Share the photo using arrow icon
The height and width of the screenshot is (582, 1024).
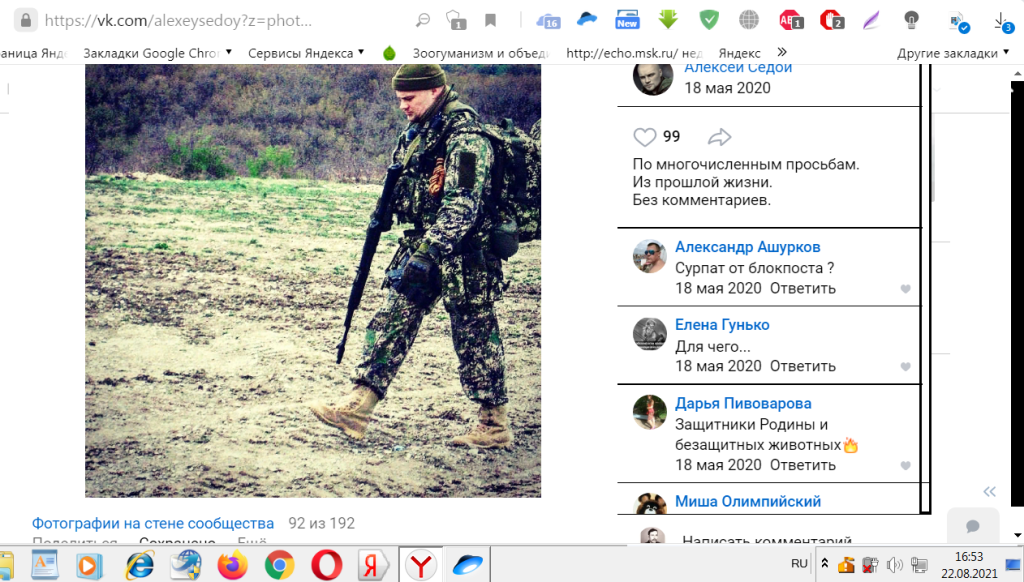(719, 137)
